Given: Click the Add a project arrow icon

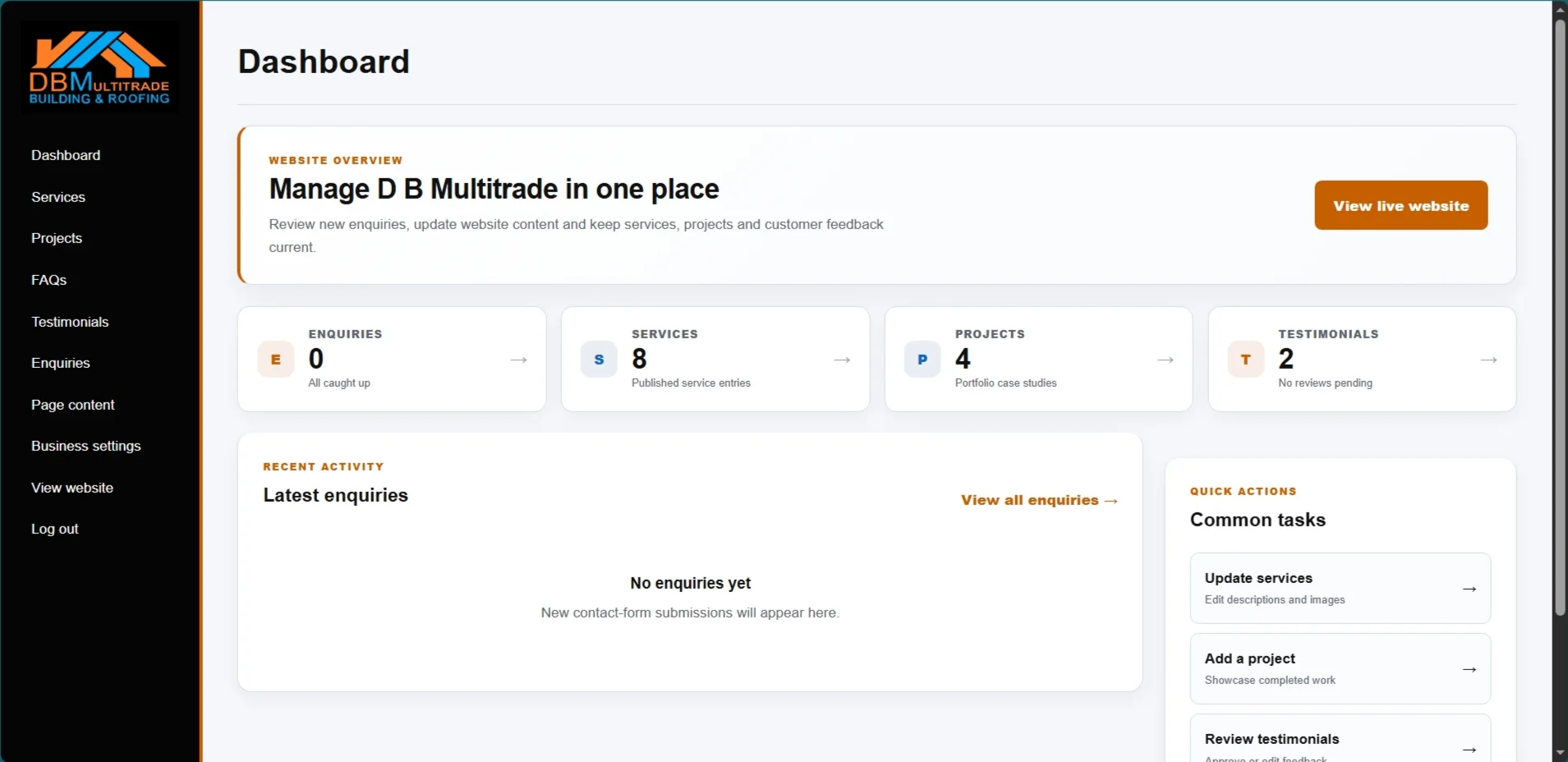Looking at the screenshot, I should coord(1469,669).
